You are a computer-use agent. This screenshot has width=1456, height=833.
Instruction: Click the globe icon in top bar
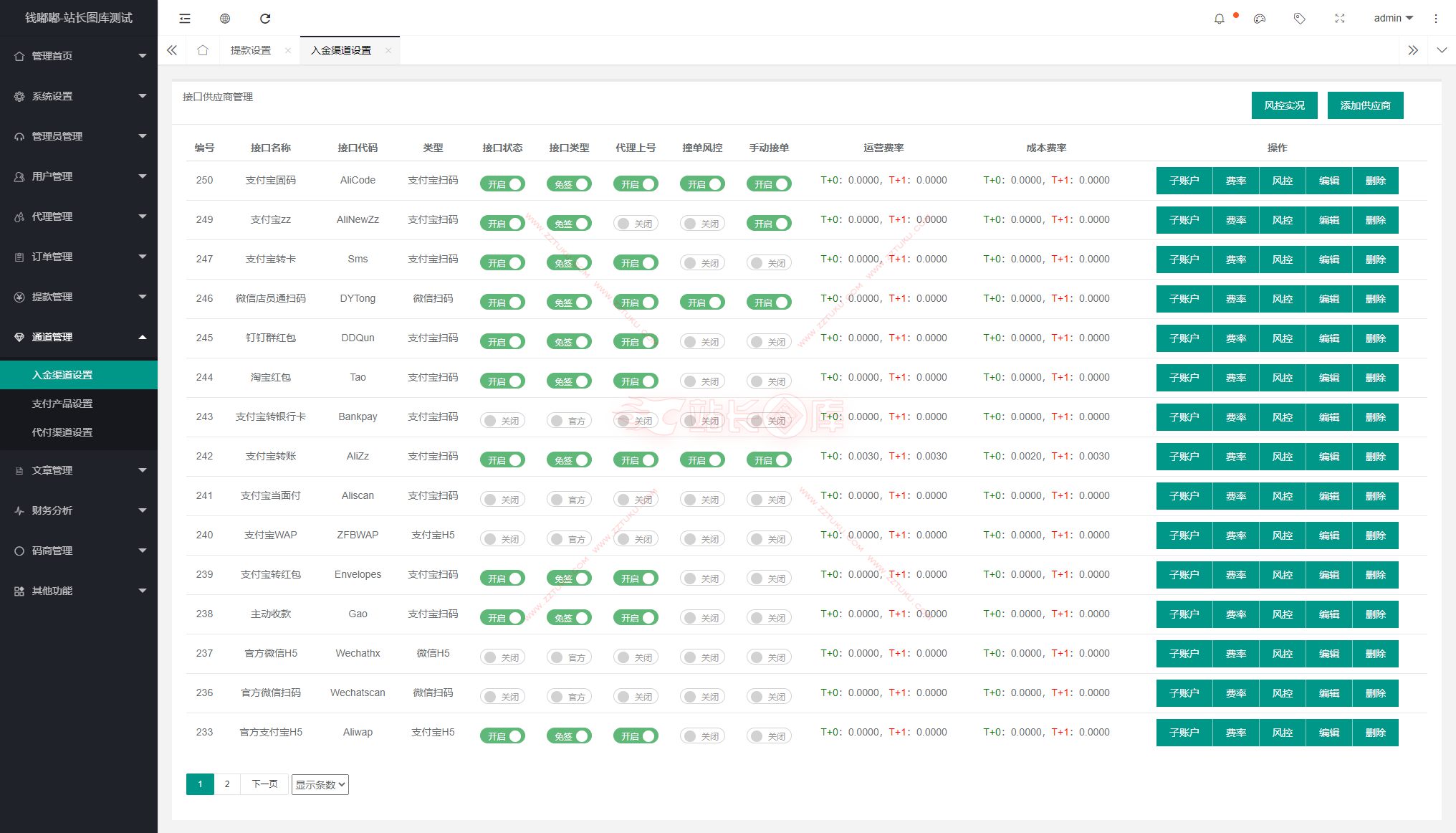click(225, 19)
